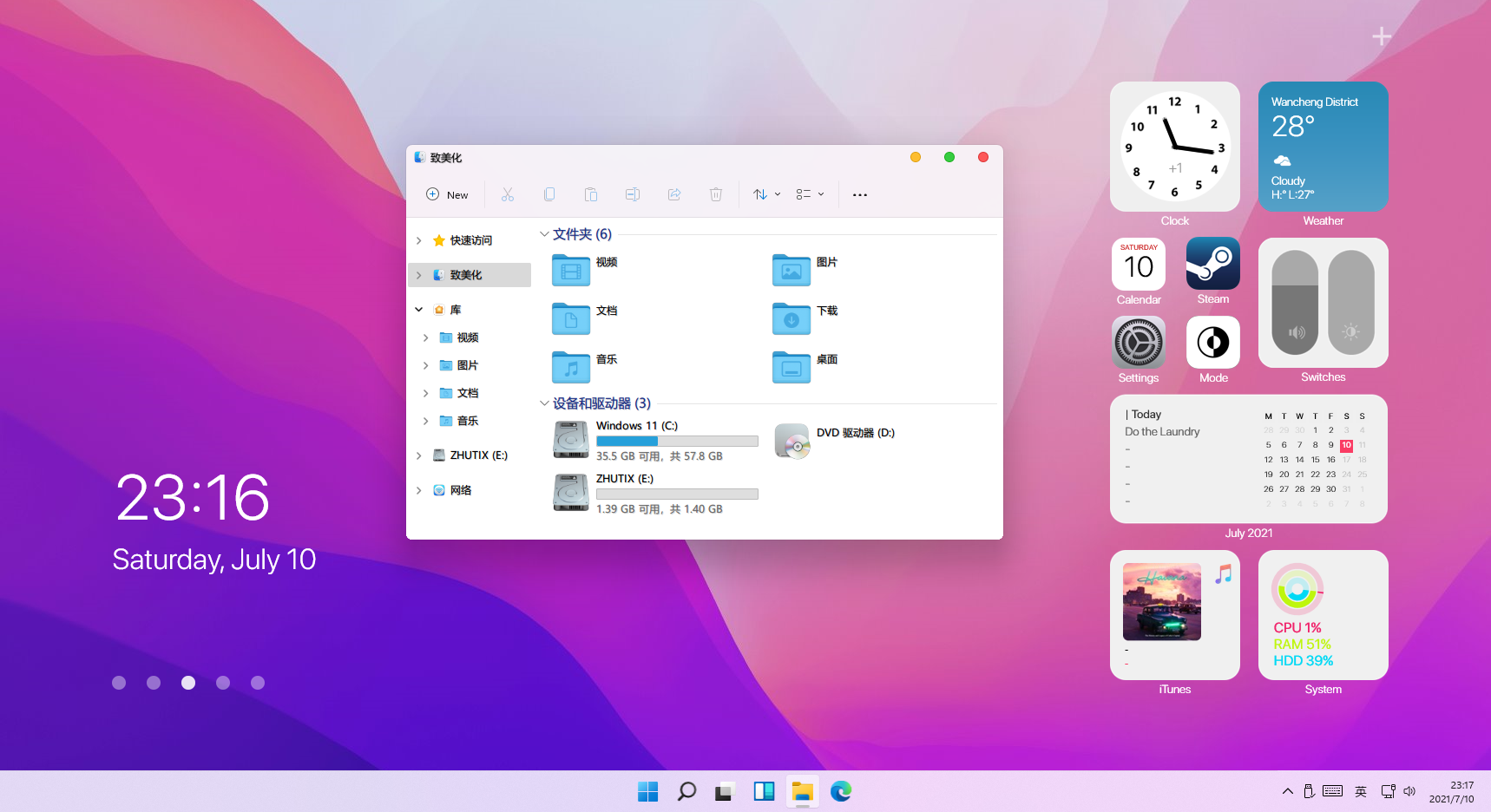Click the Cut scissors icon in toolbar

[508, 194]
